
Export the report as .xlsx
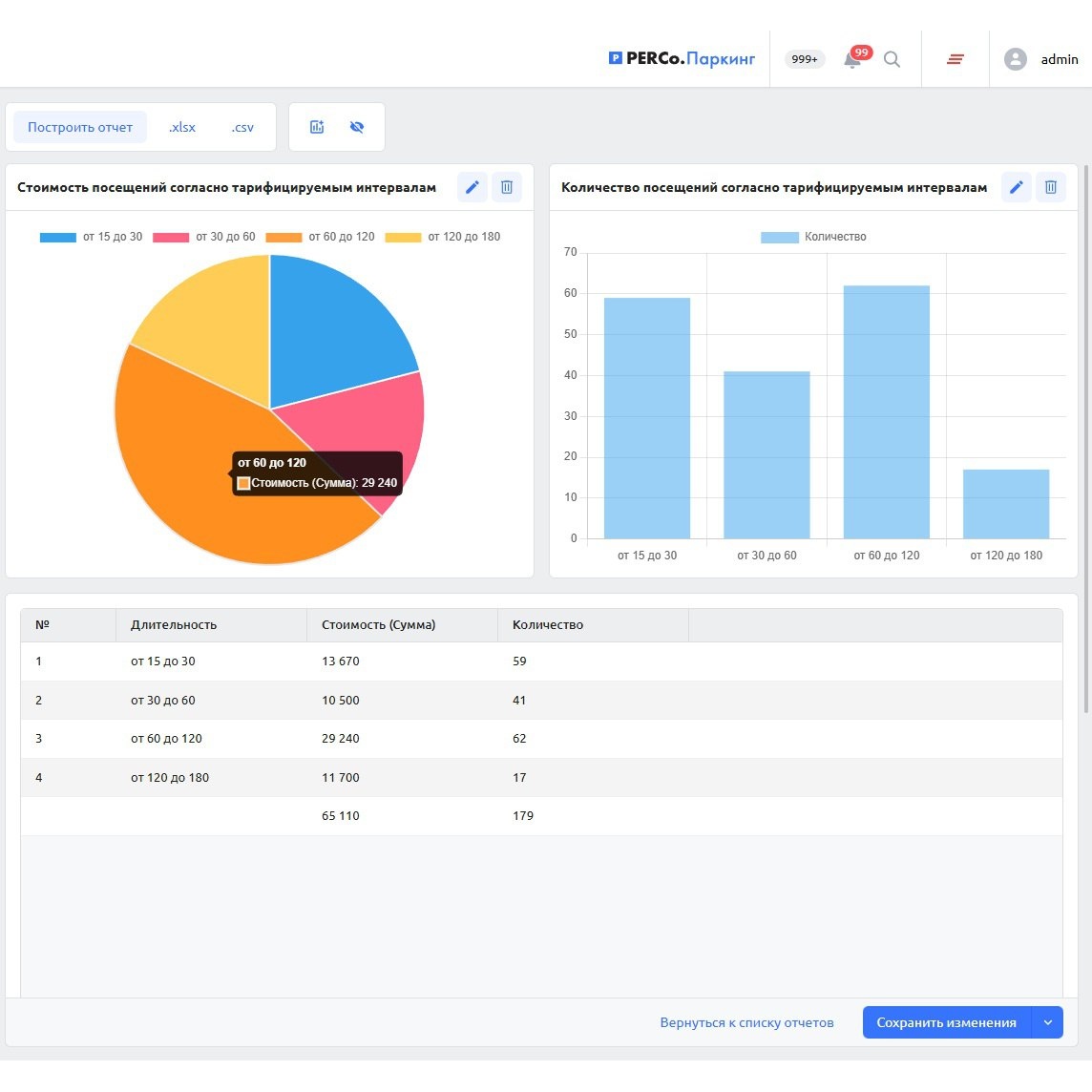click(181, 127)
